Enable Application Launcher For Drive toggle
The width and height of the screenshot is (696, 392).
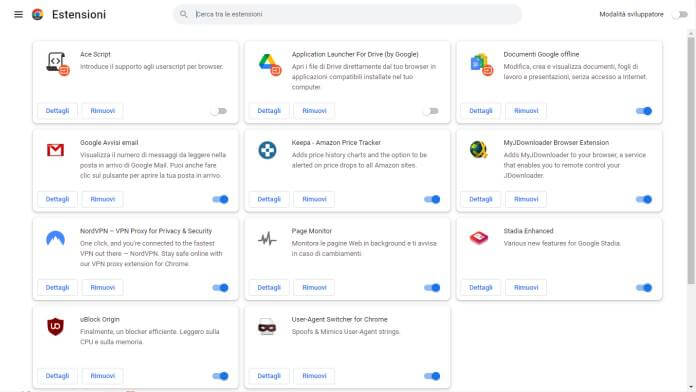pyautogui.click(x=431, y=111)
